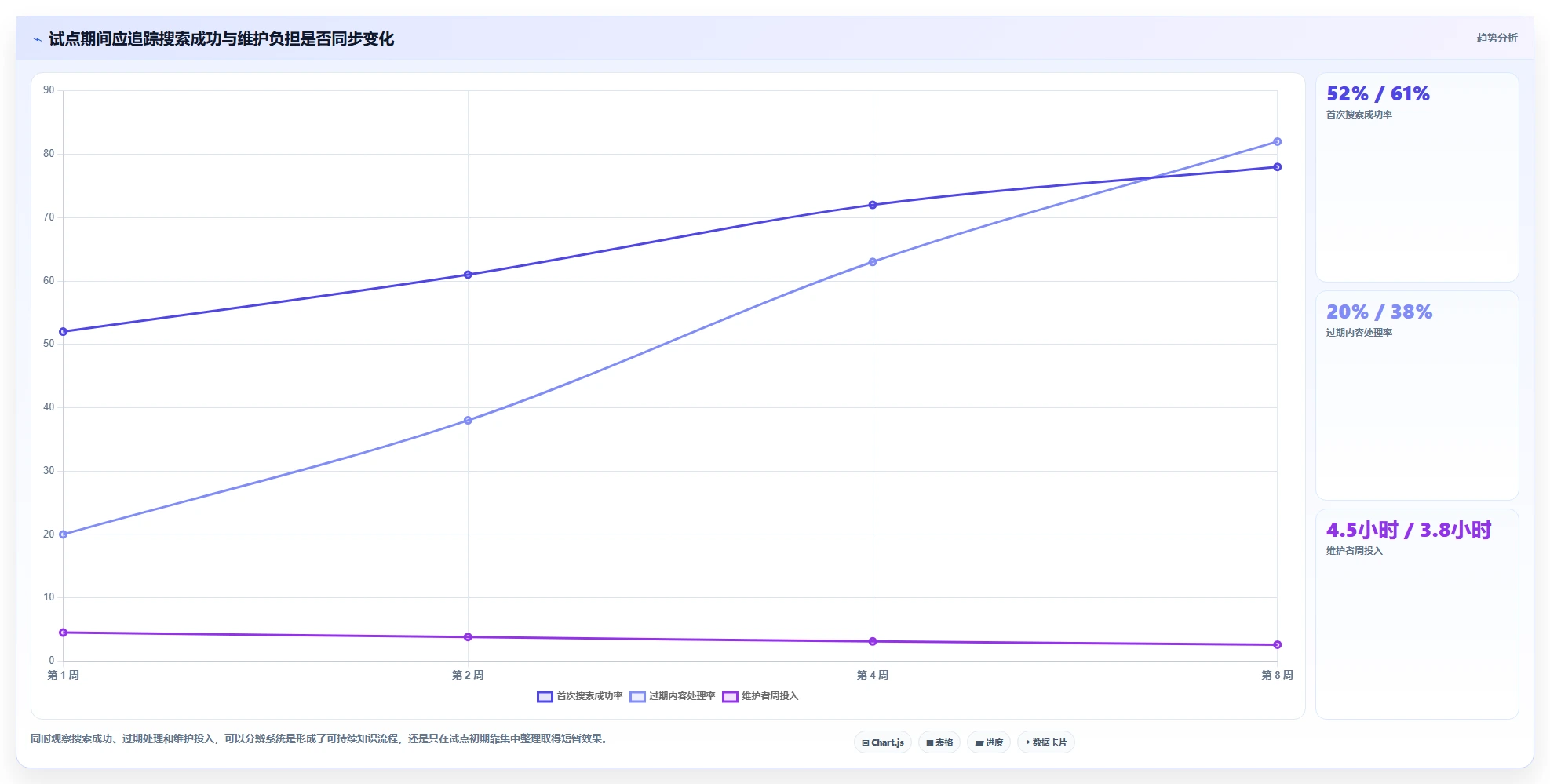
Task: Click the 维护者周投入 point at 第 8 周
Action: [1277, 645]
